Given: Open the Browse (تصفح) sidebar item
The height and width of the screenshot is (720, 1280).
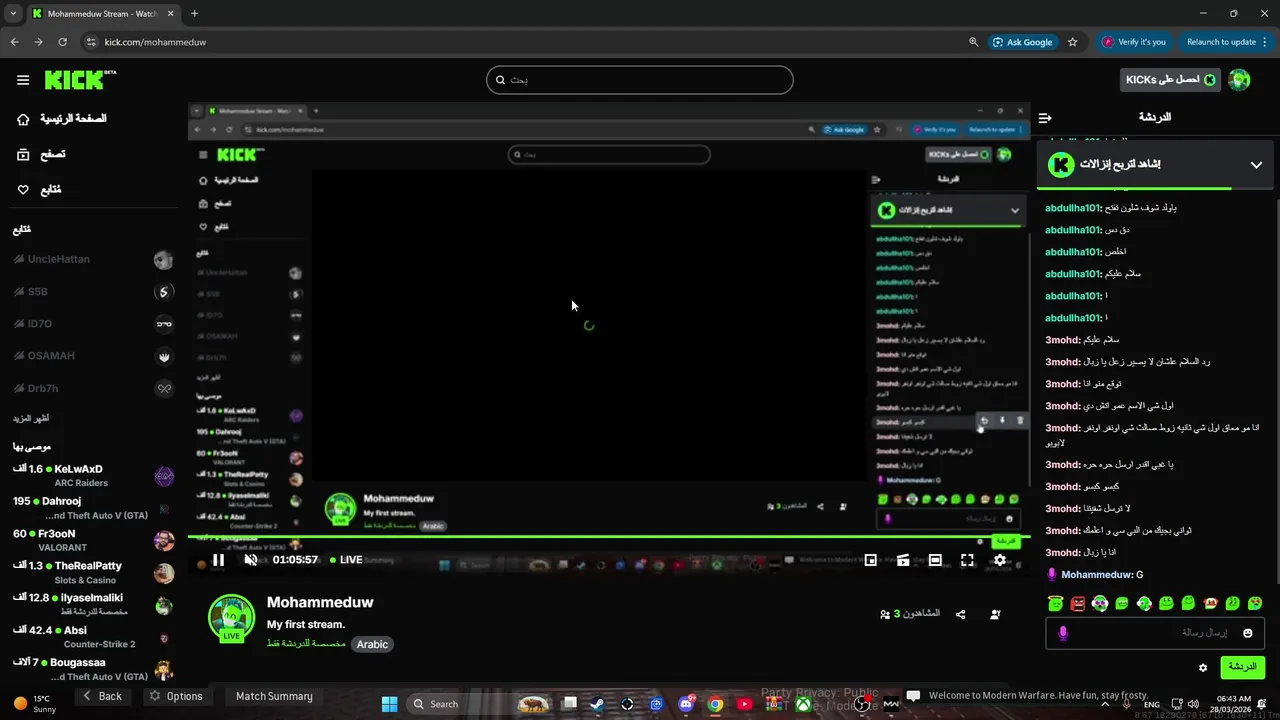Looking at the screenshot, I should (42, 154).
